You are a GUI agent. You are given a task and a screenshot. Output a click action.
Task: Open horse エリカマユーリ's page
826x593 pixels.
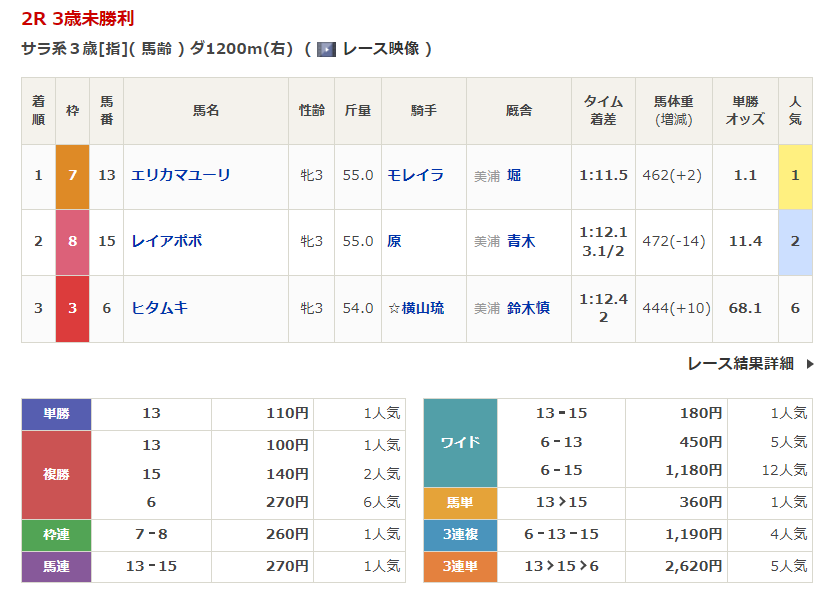point(181,175)
